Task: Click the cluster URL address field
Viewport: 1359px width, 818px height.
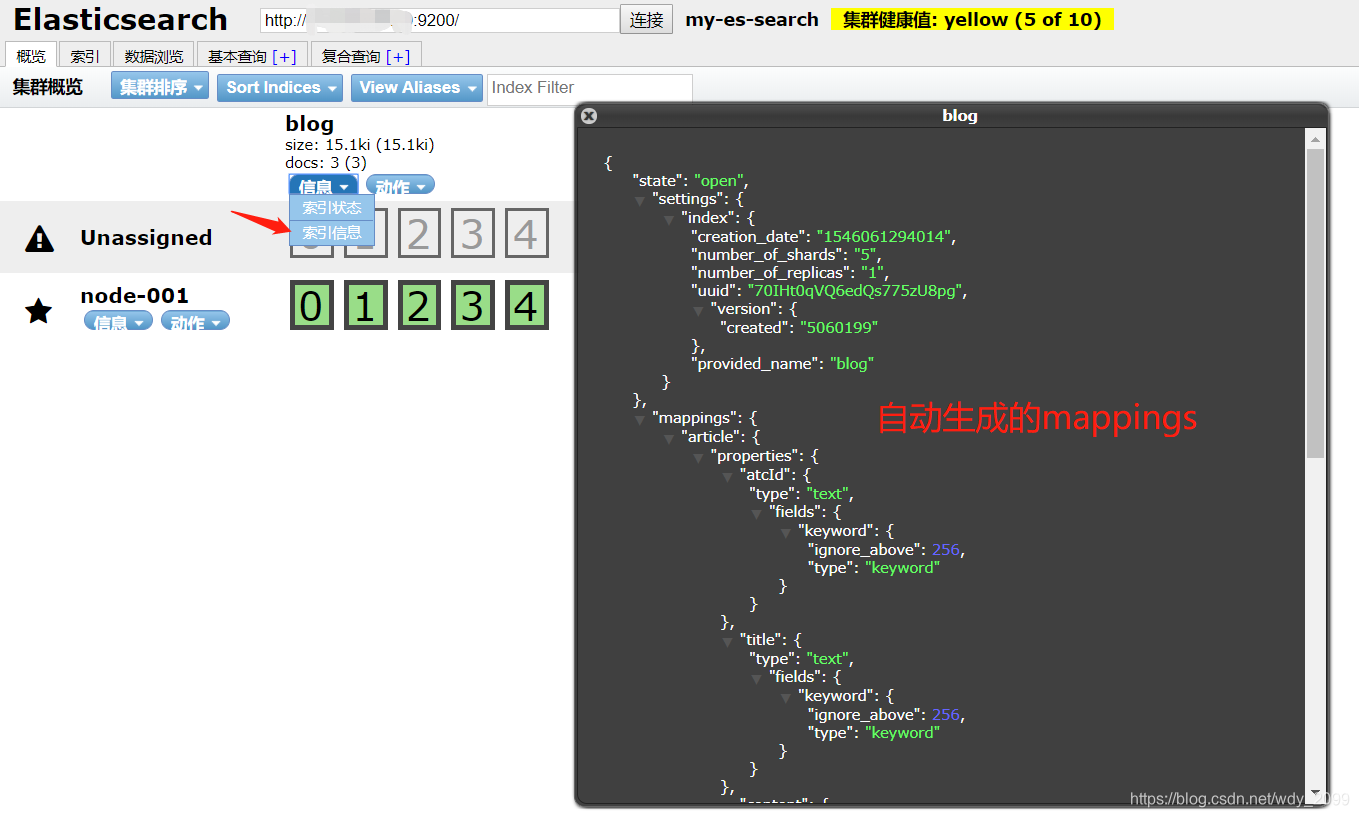Action: tap(440, 20)
